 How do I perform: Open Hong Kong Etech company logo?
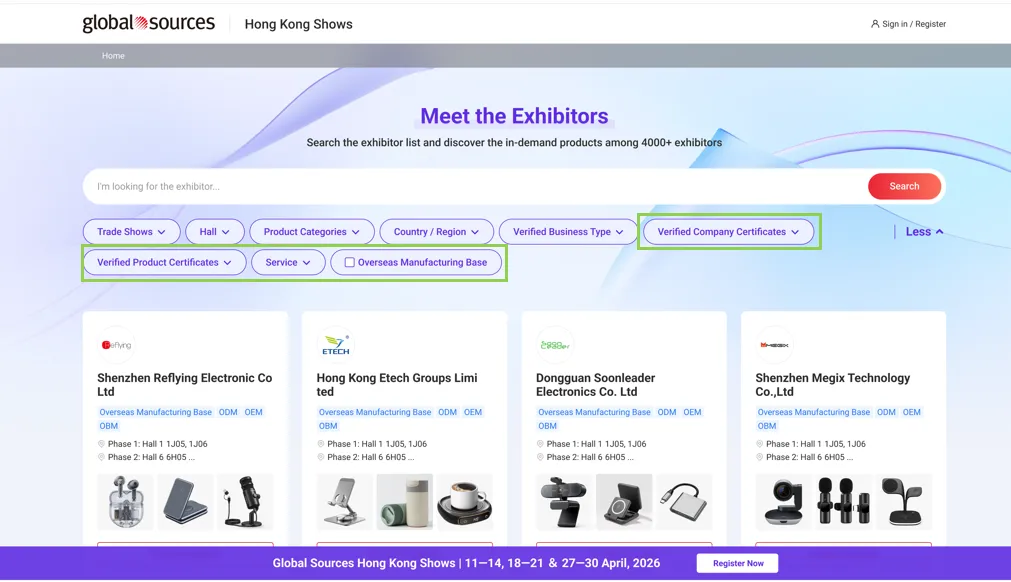click(335, 345)
